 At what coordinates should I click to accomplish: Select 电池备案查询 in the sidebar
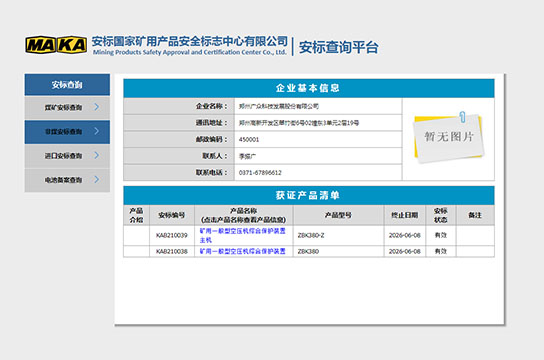click(x=67, y=180)
